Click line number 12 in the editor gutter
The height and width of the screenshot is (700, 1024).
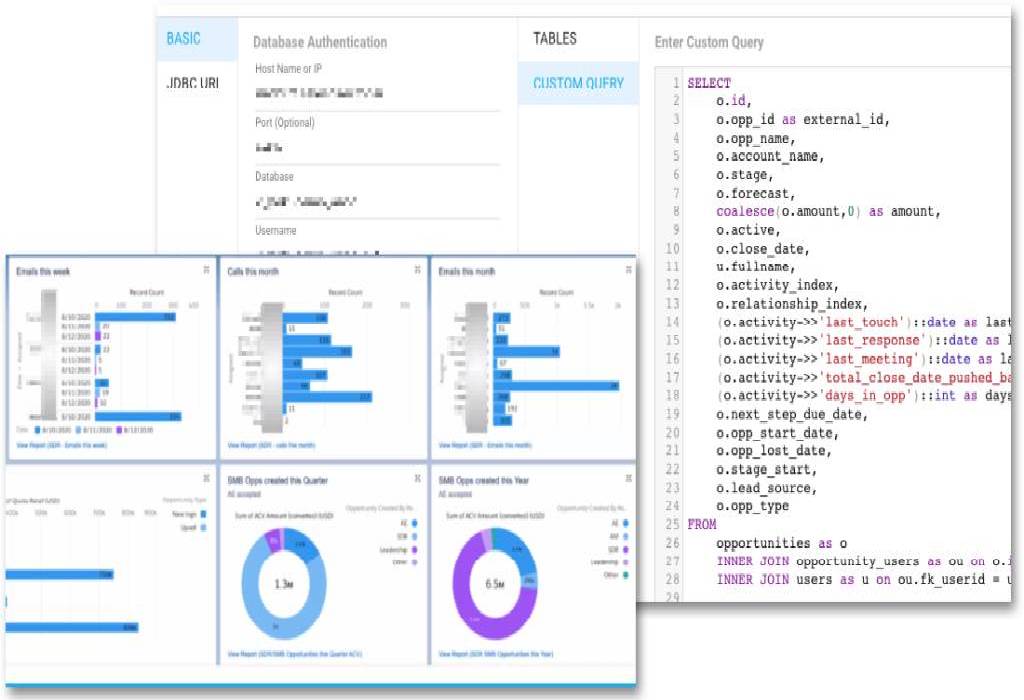[672, 285]
